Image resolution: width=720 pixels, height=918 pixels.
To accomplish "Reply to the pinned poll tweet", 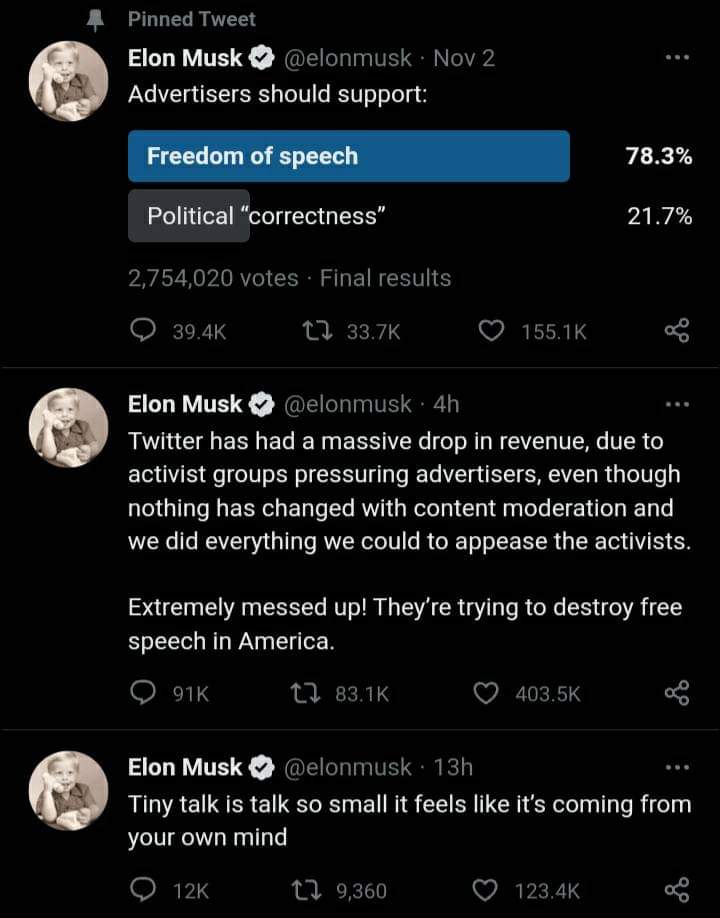I will [144, 332].
